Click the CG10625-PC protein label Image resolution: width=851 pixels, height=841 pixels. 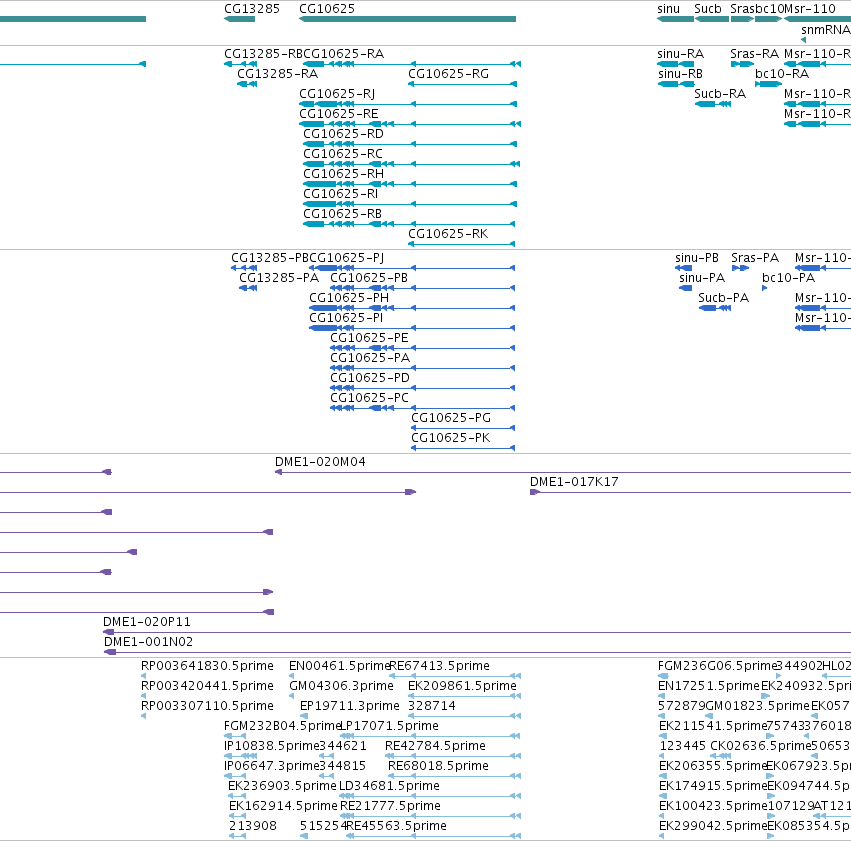(369, 398)
